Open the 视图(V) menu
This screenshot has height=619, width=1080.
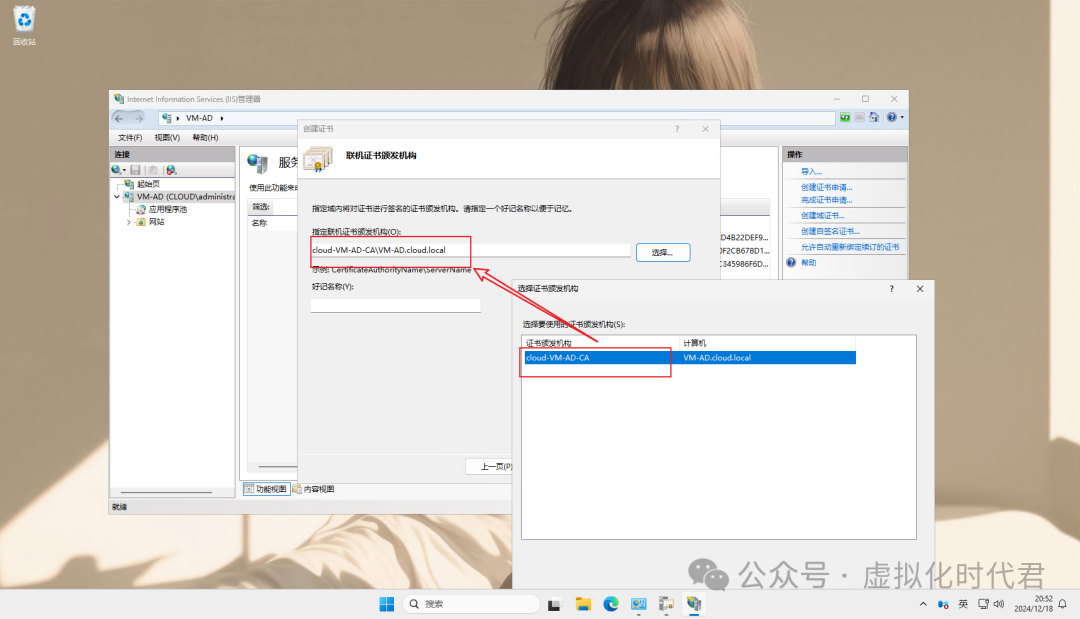click(167, 138)
